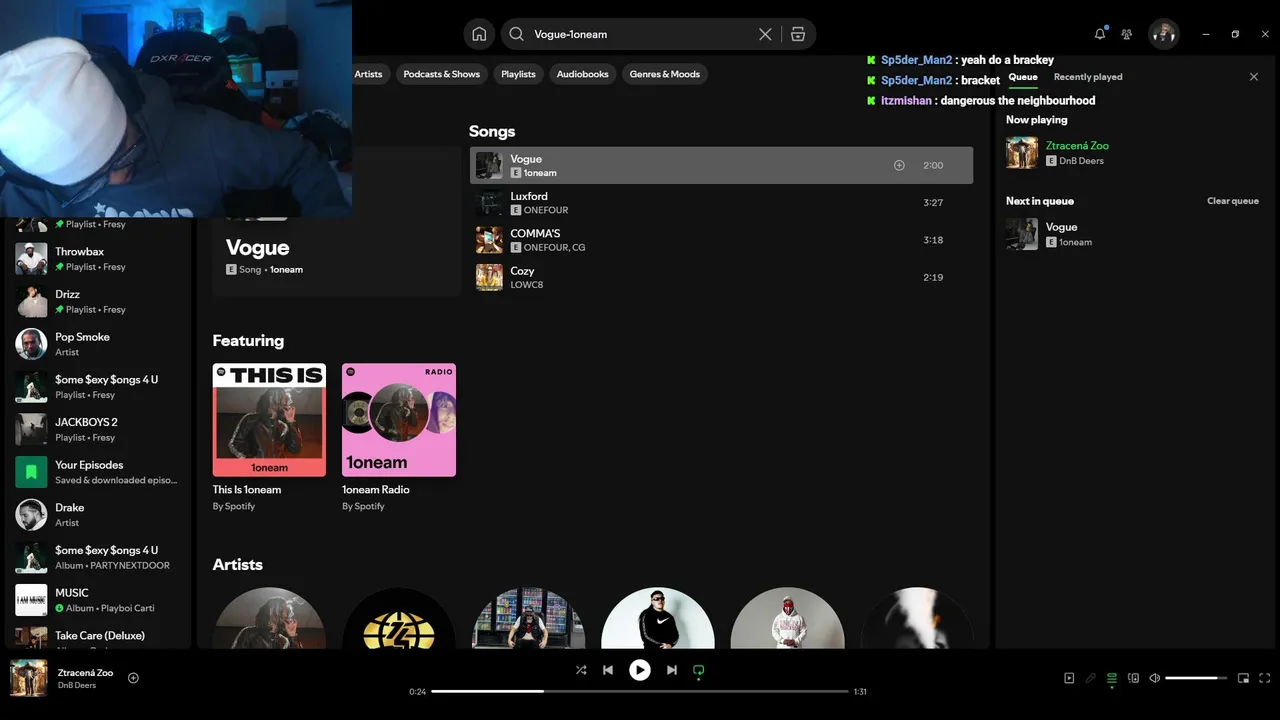The image size is (1280, 720).
Task: Open 1oneam artist link in top result
Action: point(286,270)
